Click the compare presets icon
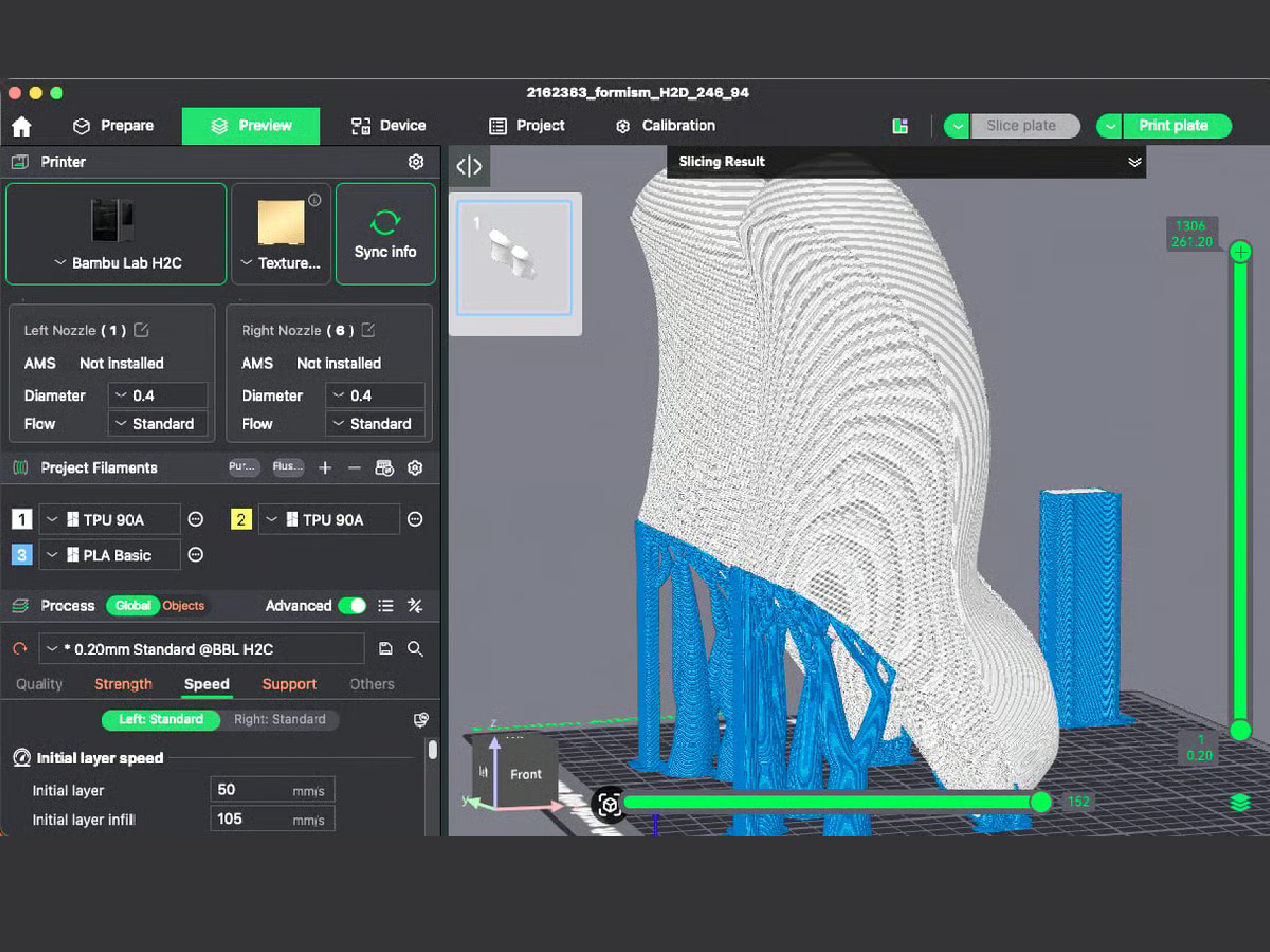This screenshot has height=952, width=1270. coord(415,606)
